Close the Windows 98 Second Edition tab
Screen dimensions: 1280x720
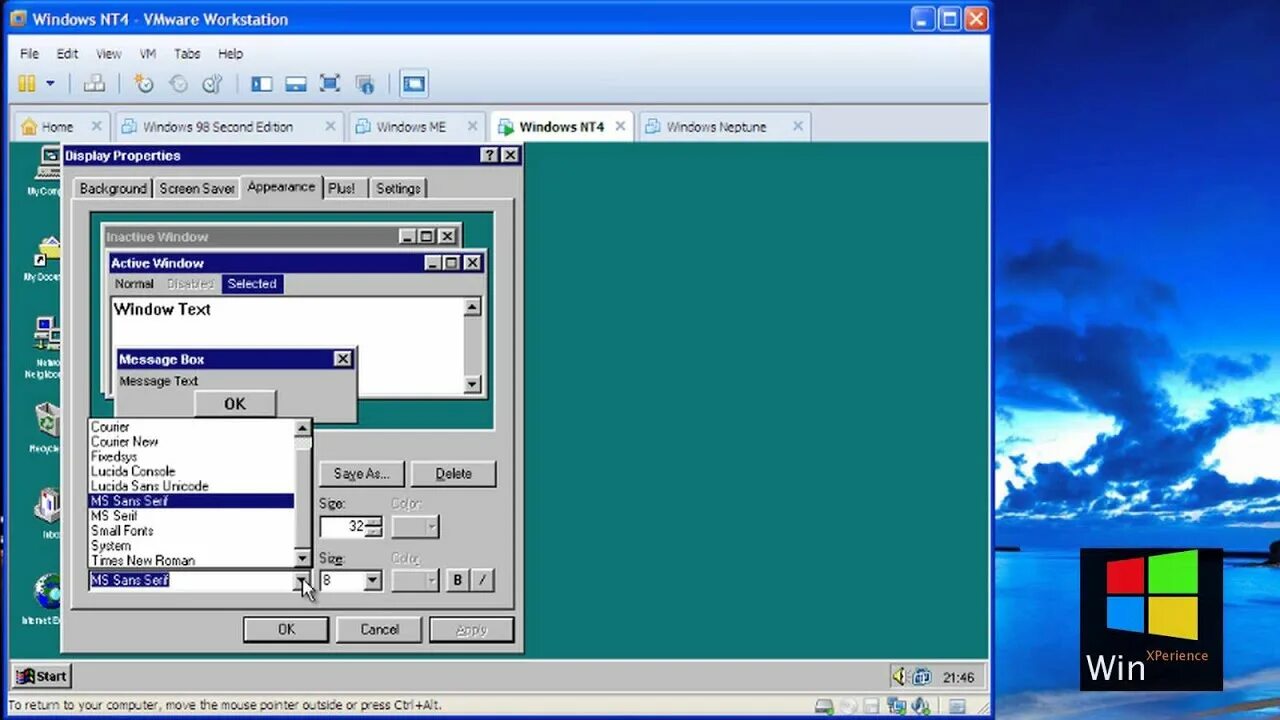pos(330,126)
